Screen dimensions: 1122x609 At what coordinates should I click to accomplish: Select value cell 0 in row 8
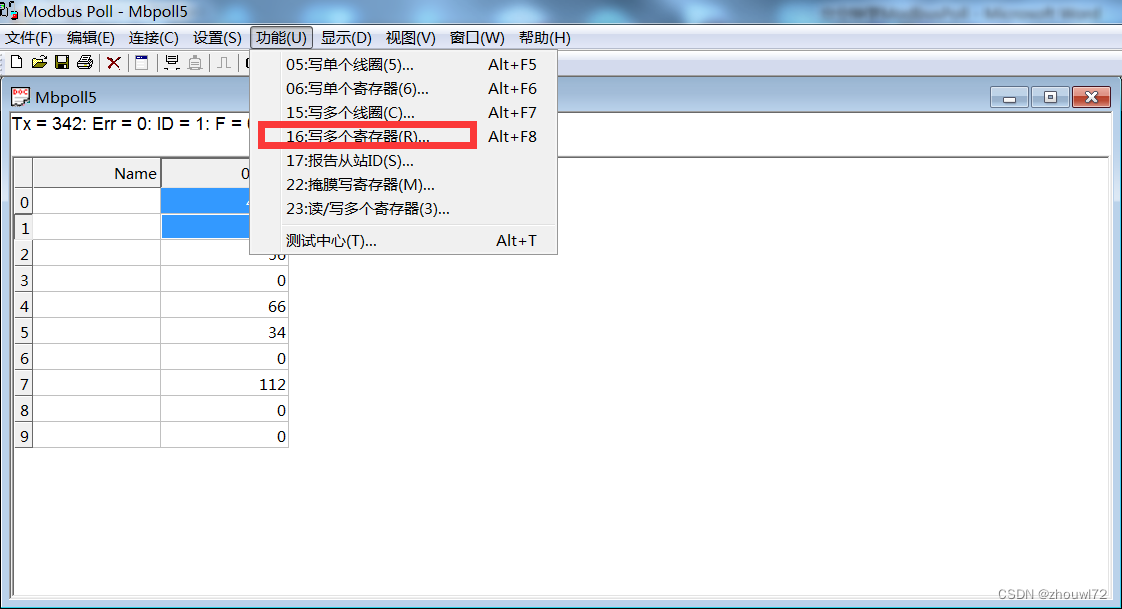tap(225, 410)
